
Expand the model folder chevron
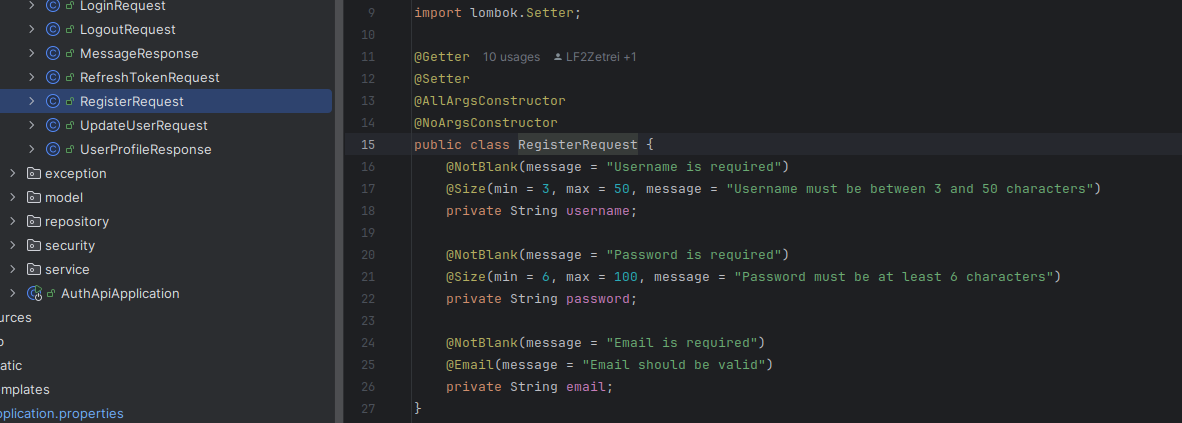(x=13, y=198)
